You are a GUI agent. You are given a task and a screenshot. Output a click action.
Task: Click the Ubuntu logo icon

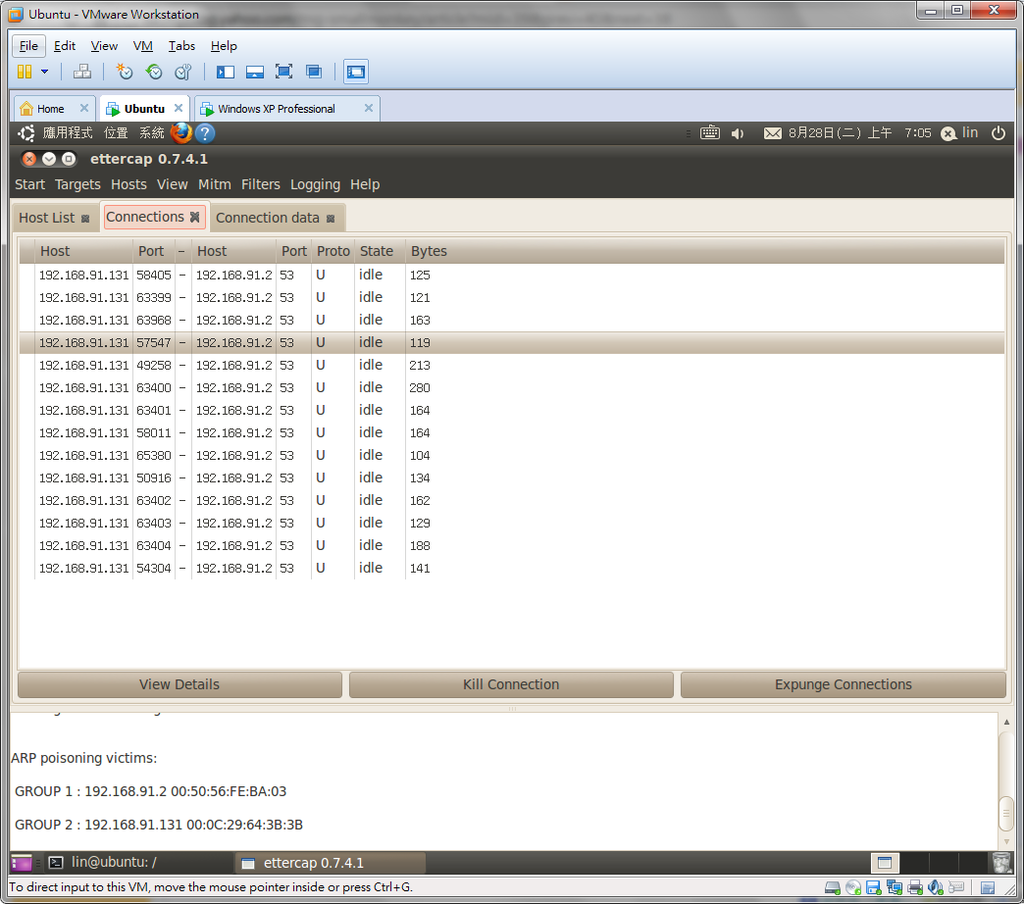(x=27, y=133)
